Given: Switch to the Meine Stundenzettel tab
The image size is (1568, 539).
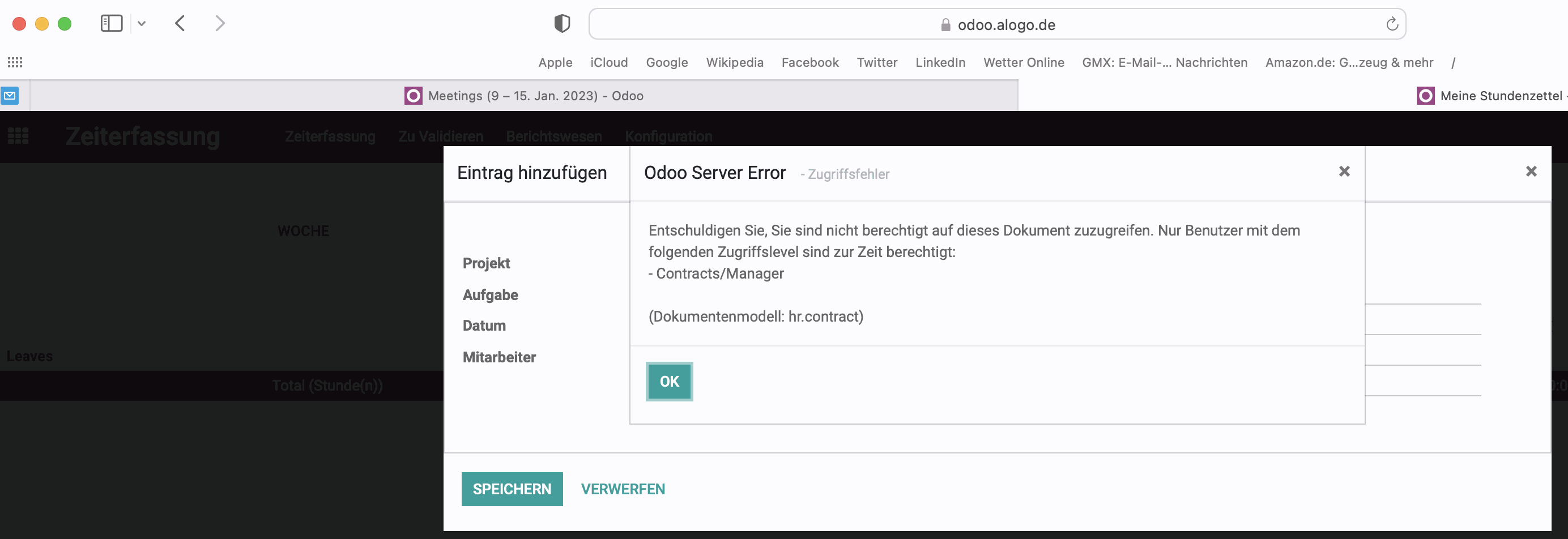Looking at the screenshot, I should click(1493, 96).
